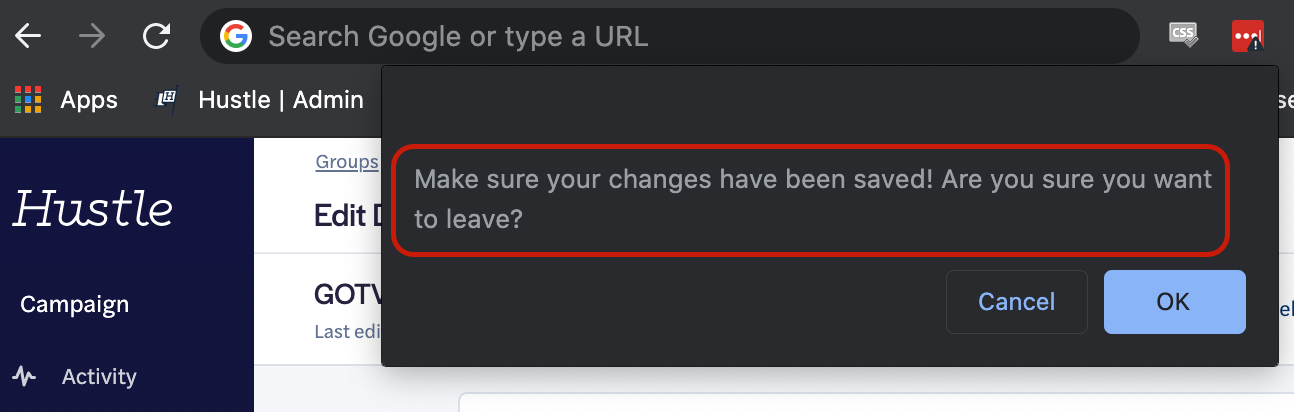Screen dimensions: 1294x412
Task: Open the Campaign sidebar section
Action: (x=74, y=304)
